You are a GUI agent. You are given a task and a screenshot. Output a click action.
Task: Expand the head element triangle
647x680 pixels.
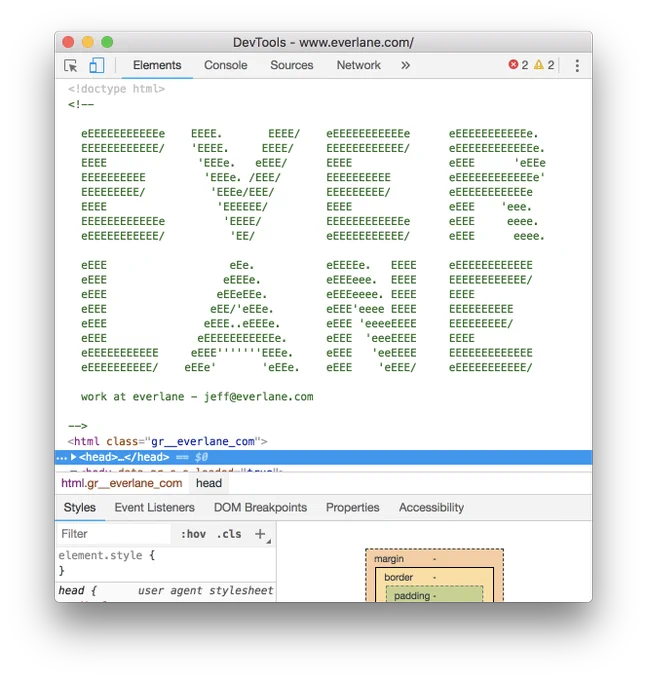coord(74,457)
